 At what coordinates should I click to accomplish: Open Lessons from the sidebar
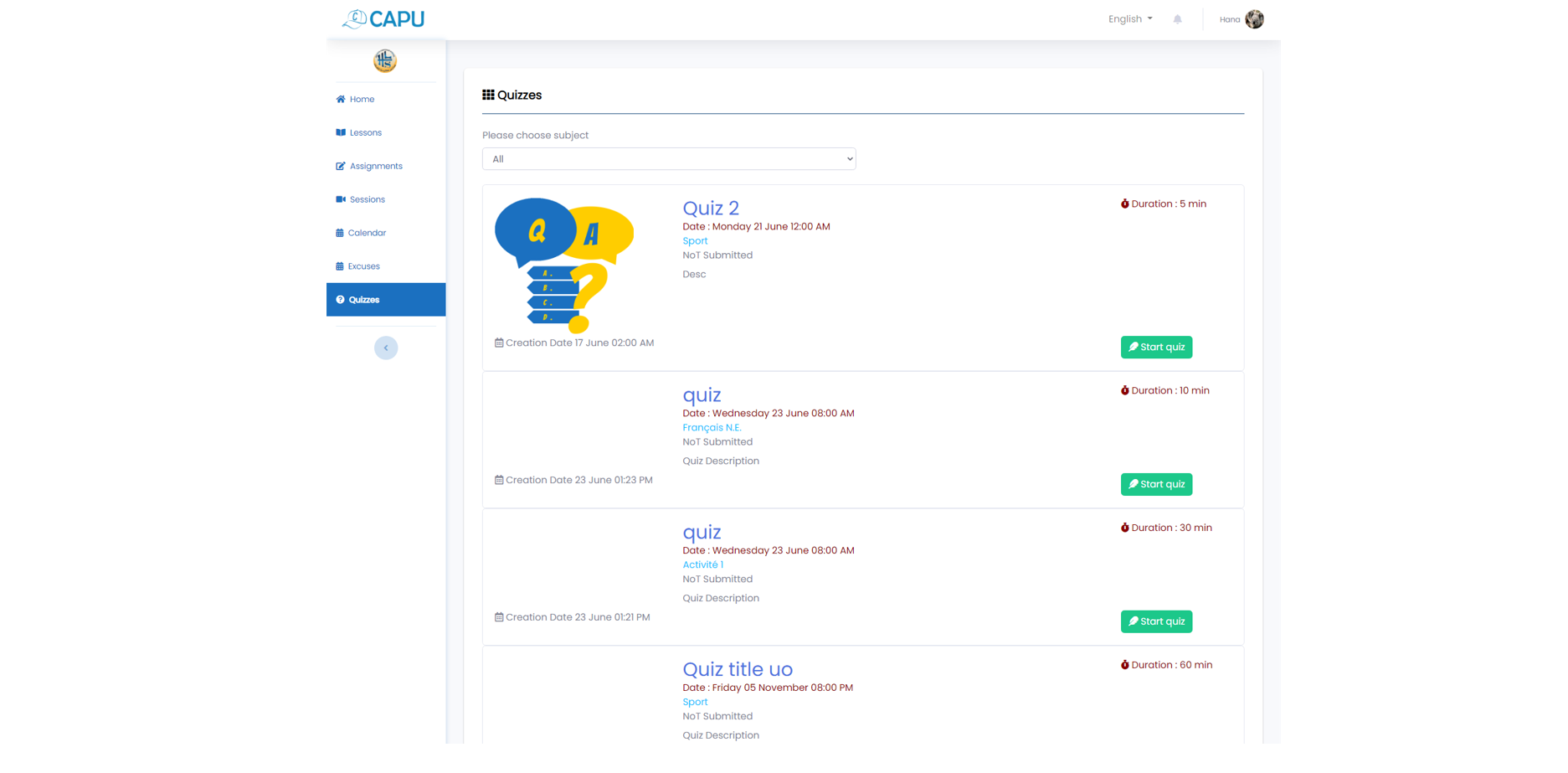386,132
